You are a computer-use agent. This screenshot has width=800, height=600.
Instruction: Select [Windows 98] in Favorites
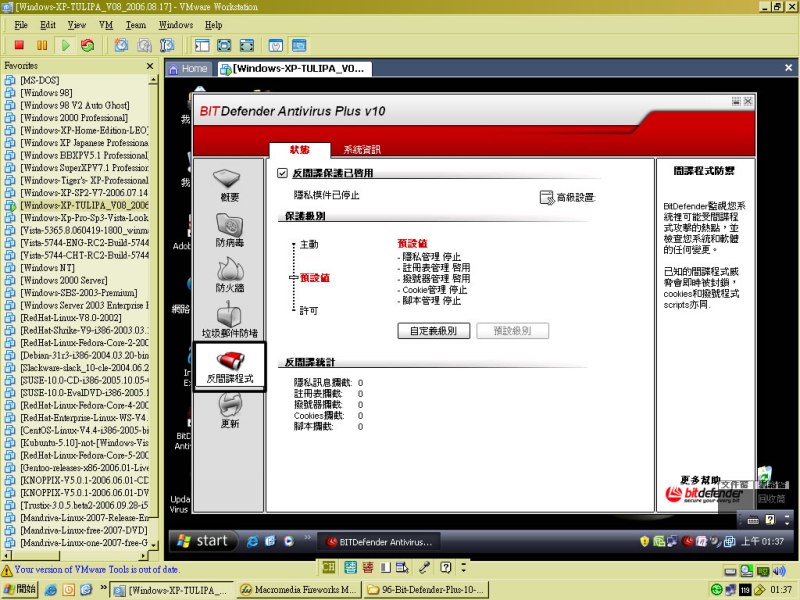(46, 93)
